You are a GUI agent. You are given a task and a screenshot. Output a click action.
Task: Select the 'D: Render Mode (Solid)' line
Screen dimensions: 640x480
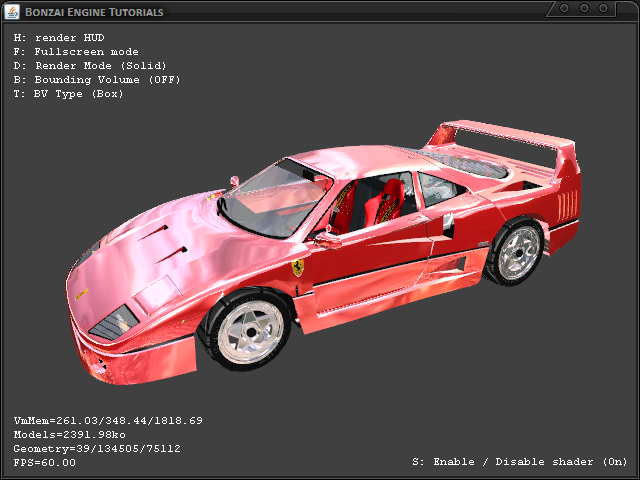90,66
